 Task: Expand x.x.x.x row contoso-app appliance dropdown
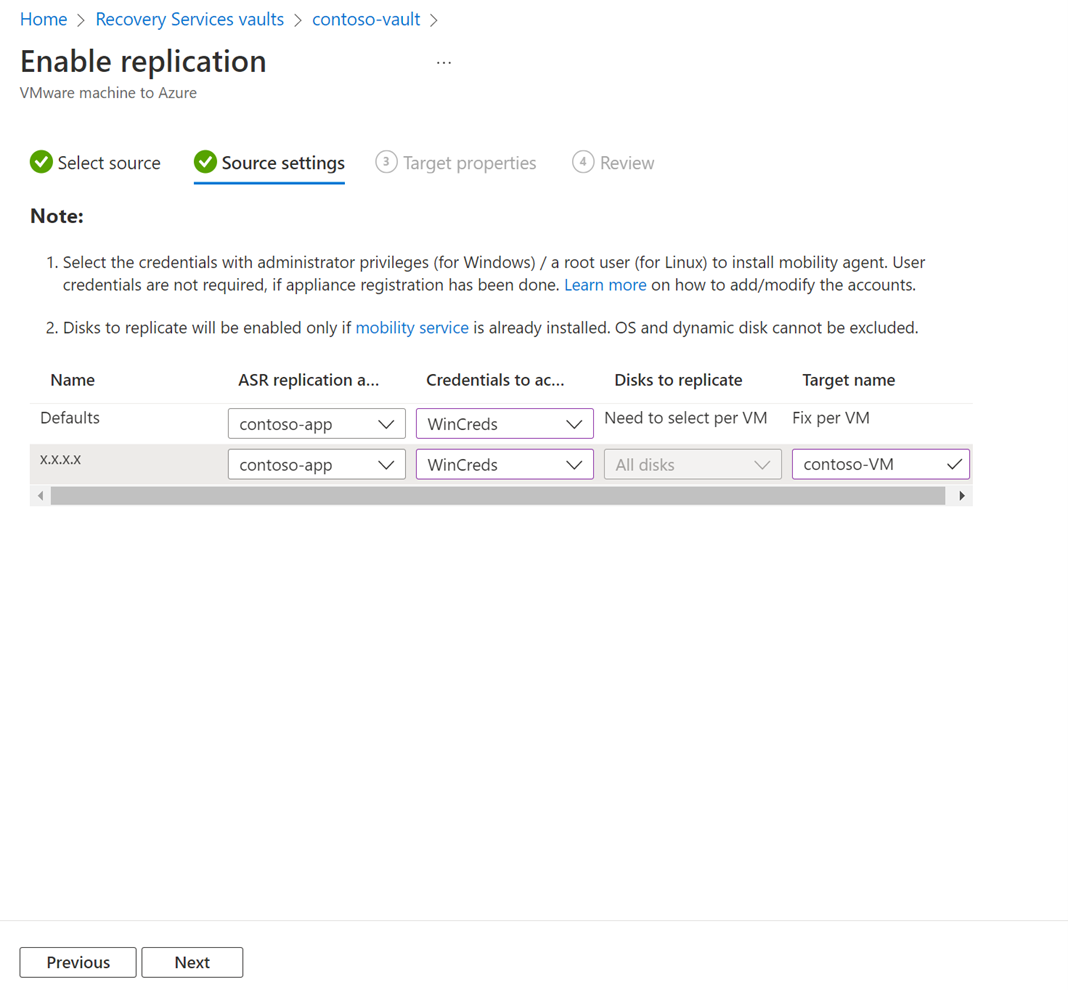click(317, 465)
